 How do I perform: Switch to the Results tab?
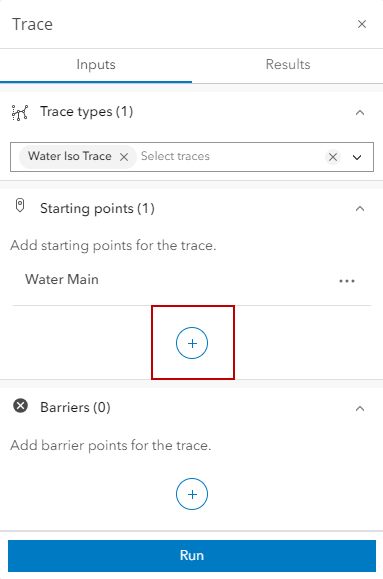[x=288, y=64]
